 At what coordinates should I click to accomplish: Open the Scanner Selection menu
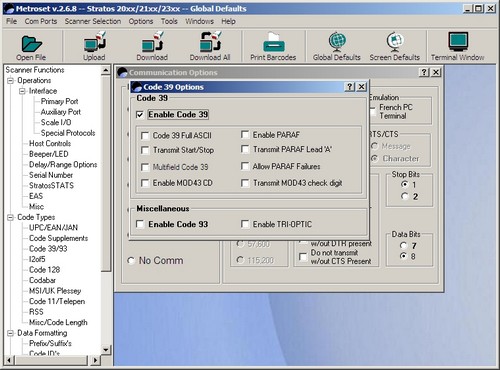click(x=93, y=21)
